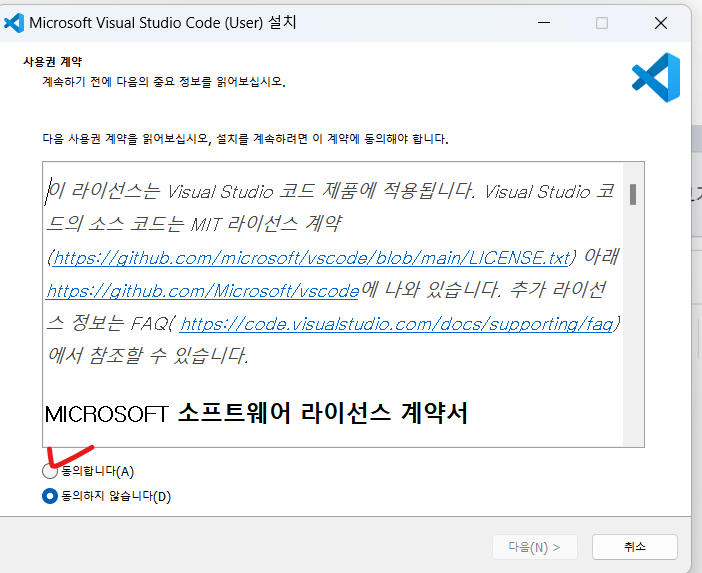Open the code.visualstudio.com FAQ link
The height and width of the screenshot is (573, 702).
tap(397, 324)
